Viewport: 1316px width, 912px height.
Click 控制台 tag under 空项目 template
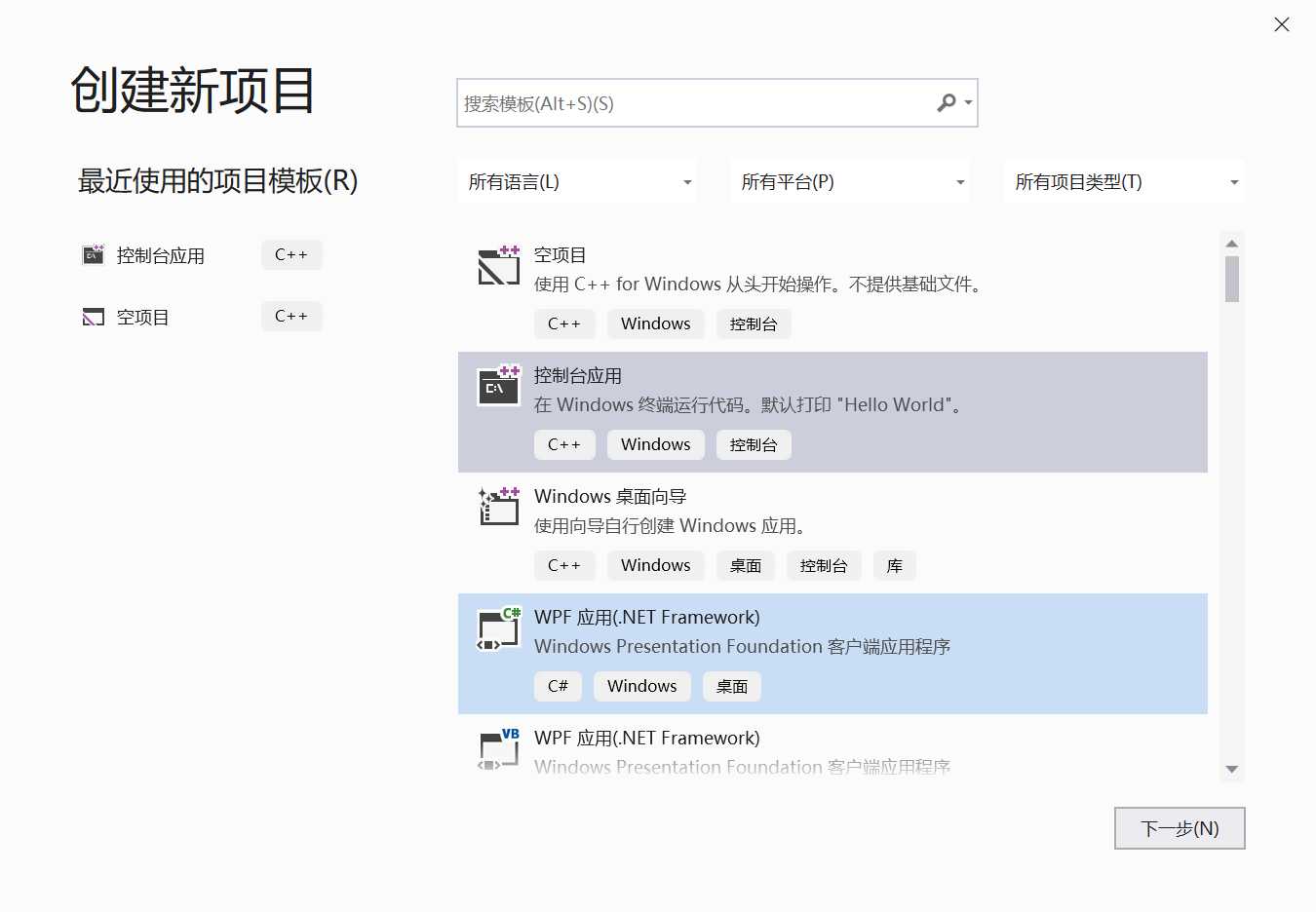click(754, 324)
